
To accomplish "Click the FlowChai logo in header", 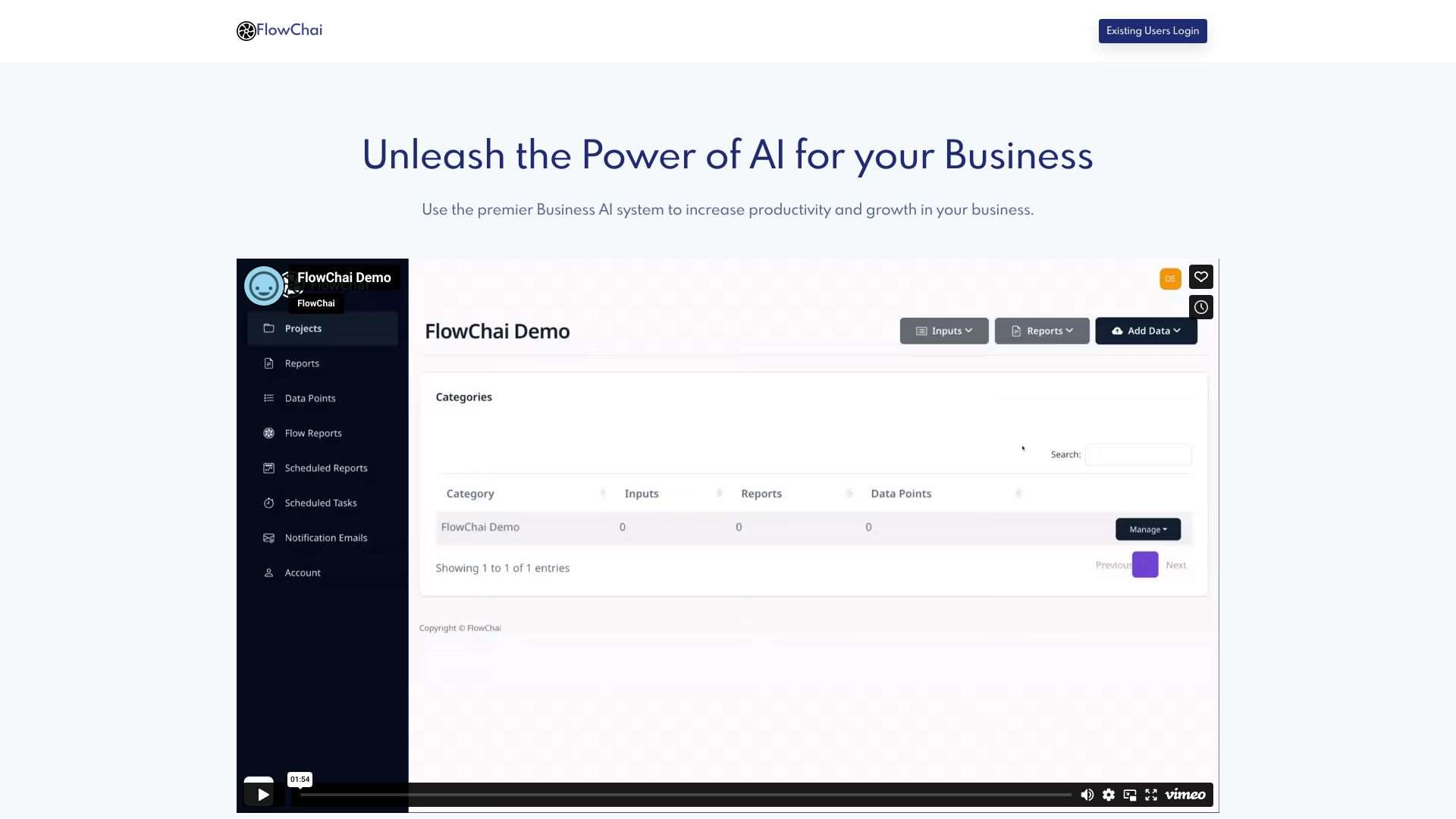I will click(x=279, y=30).
